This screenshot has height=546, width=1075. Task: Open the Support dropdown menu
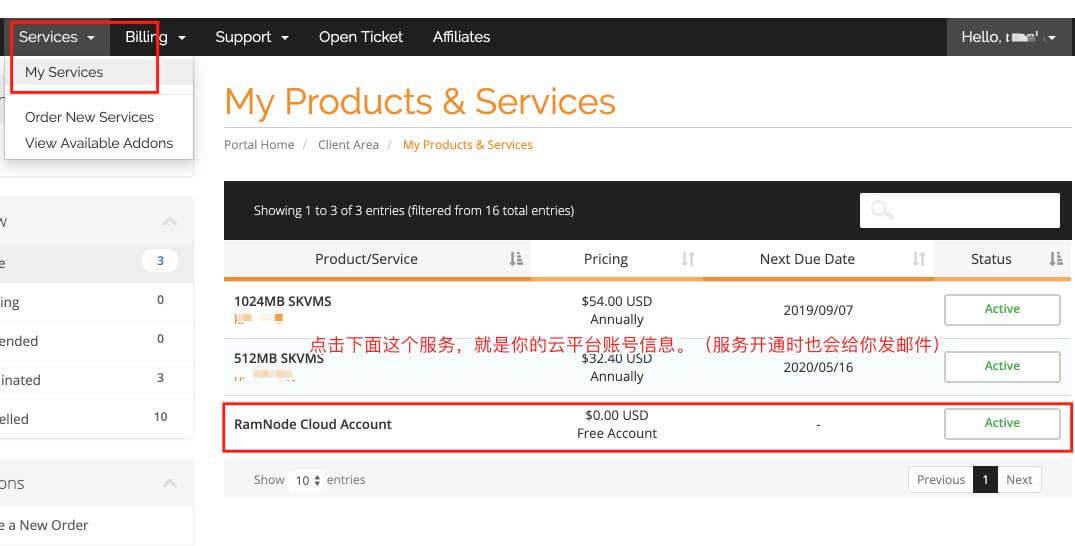pyautogui.click(x=251, y=37)
